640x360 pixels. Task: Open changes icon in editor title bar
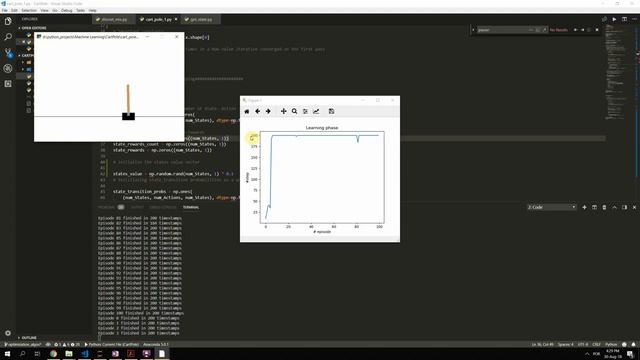[x=604, y=19]
